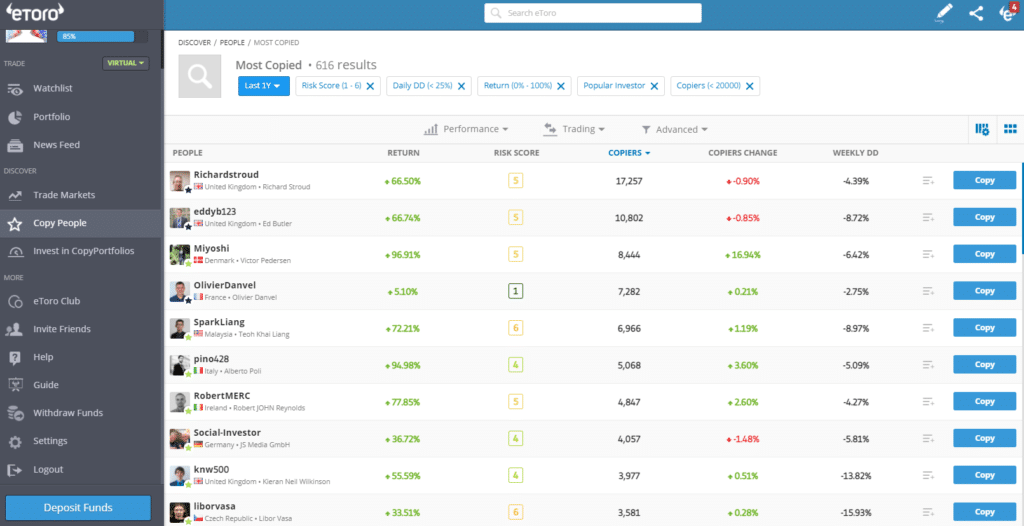Open the eToro Club icon

click(15, 302)
